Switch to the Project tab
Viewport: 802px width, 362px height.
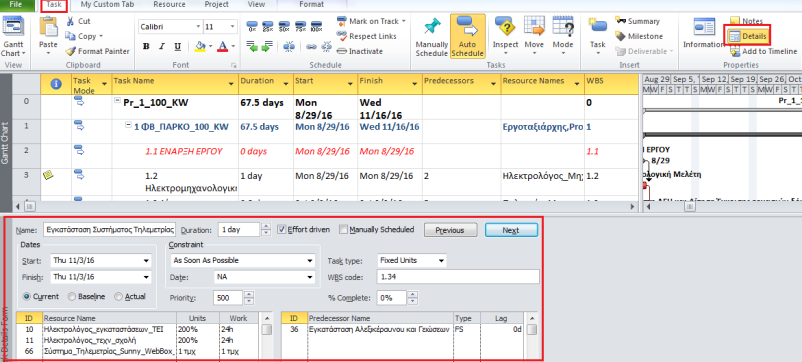[216, 5]
